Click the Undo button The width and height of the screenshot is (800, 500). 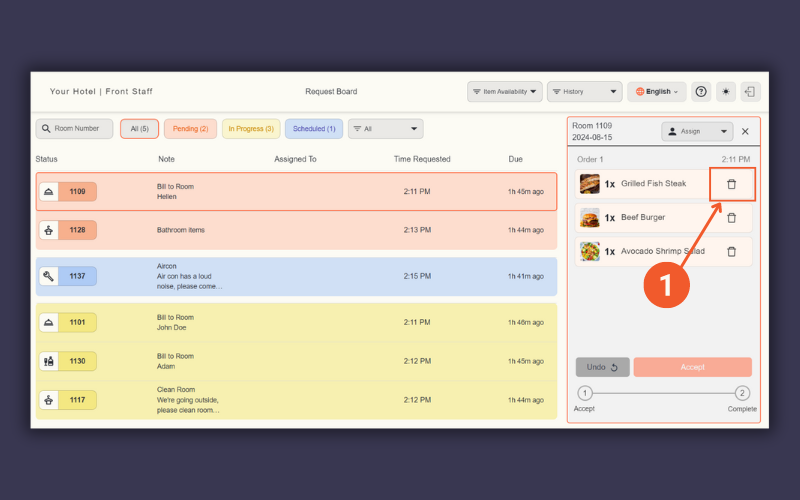(x=603, y=367)
